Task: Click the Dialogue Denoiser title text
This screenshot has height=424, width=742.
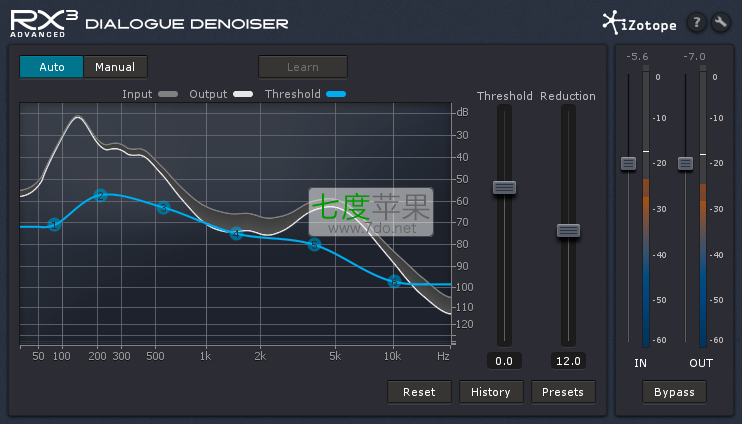Action: (187, 24)
